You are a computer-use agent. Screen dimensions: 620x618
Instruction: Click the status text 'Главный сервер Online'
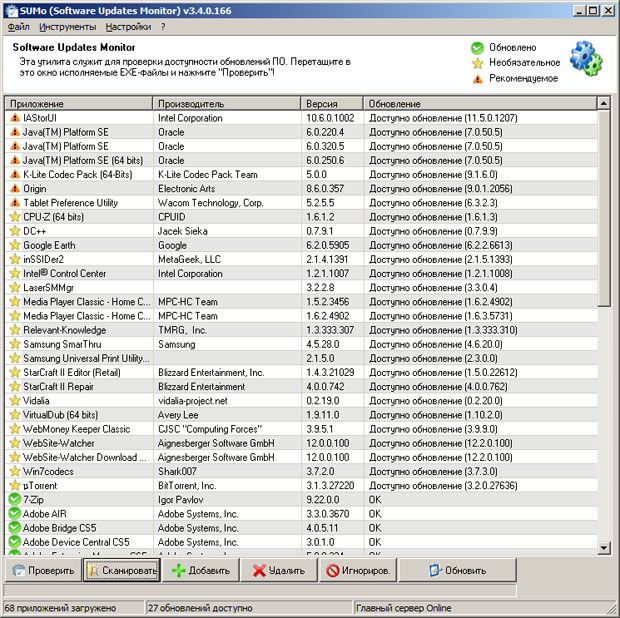403,608
